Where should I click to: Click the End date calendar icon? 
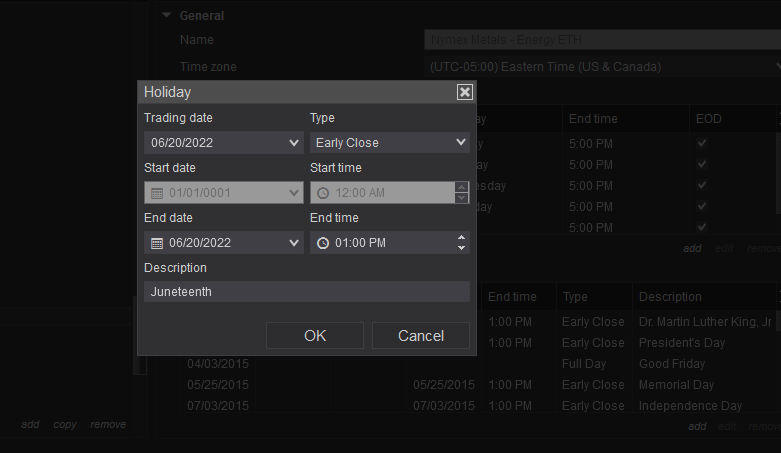tap(157, 243)
